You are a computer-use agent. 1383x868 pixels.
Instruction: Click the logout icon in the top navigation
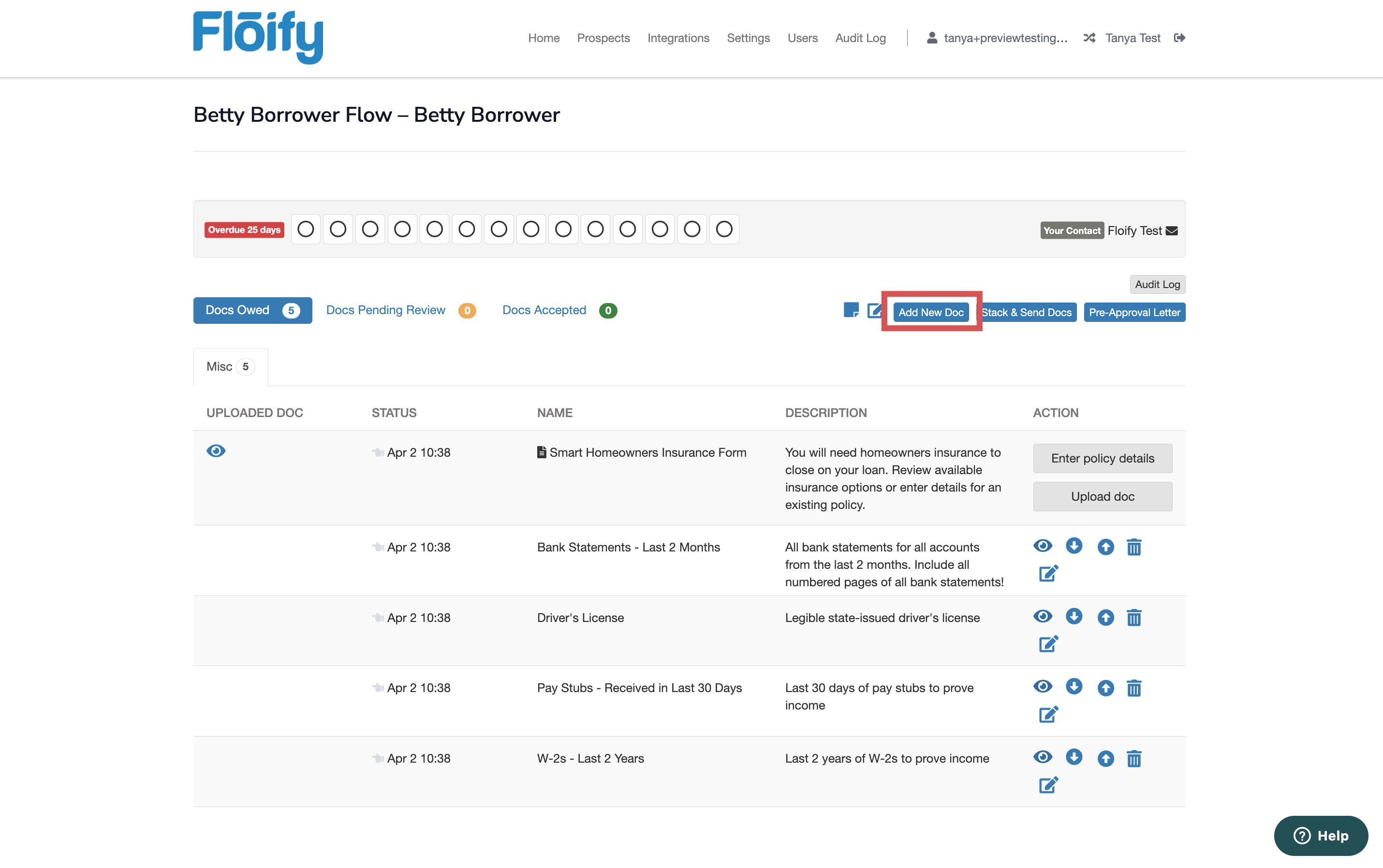click(x=1179, y=38)
